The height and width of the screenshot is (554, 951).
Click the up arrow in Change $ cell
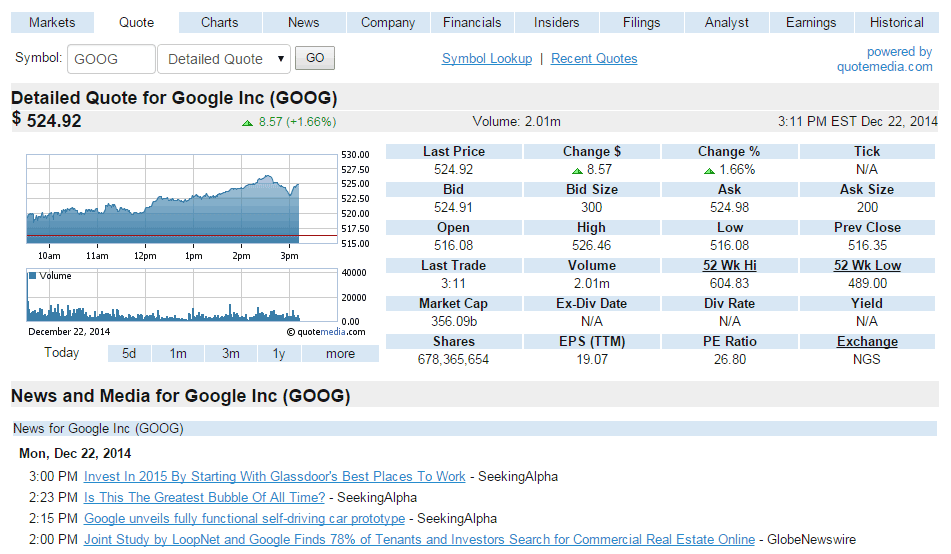[577, 171]
